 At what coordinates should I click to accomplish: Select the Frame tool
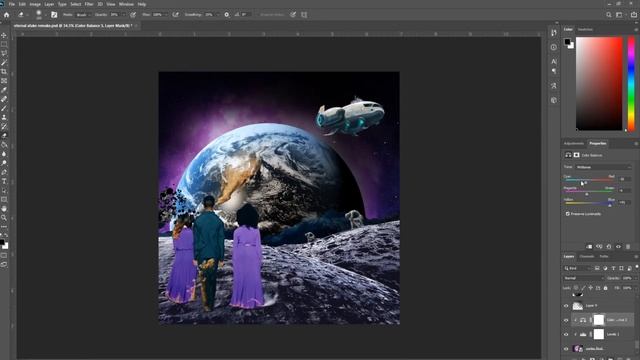pyautogui.click(x=4, y=81)
